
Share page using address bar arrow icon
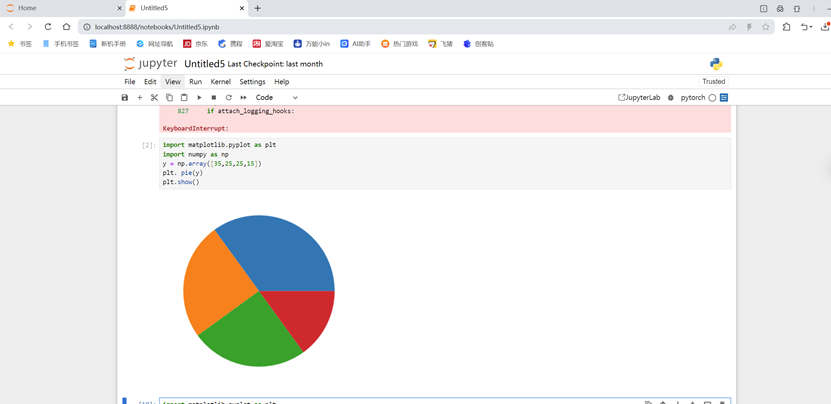(x=732, y=27)
